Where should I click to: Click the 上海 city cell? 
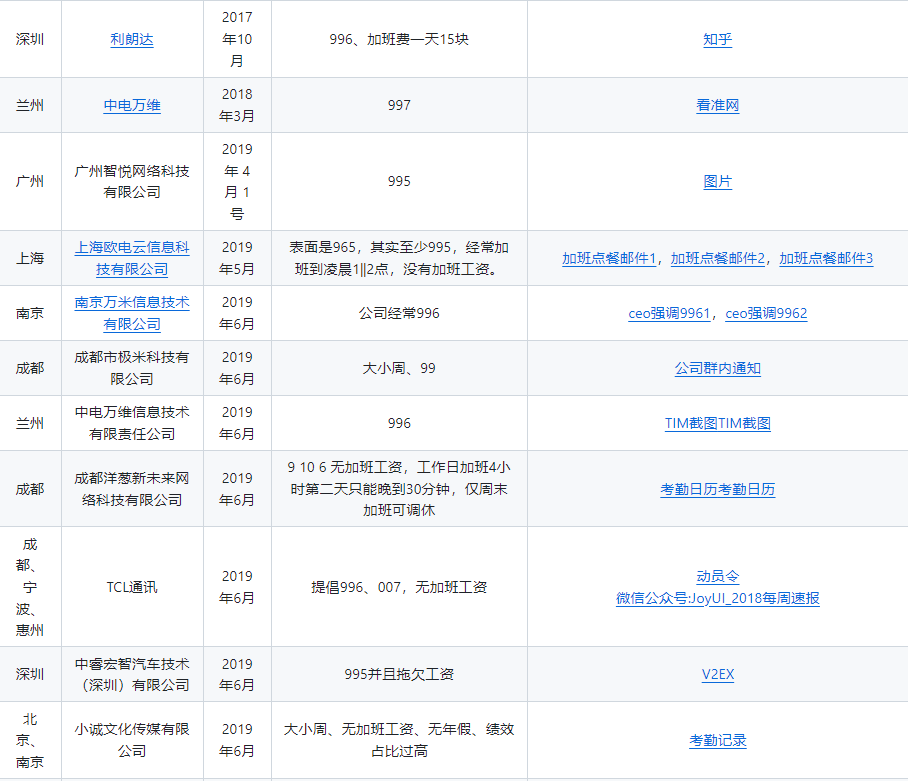[x=30, y=258]
